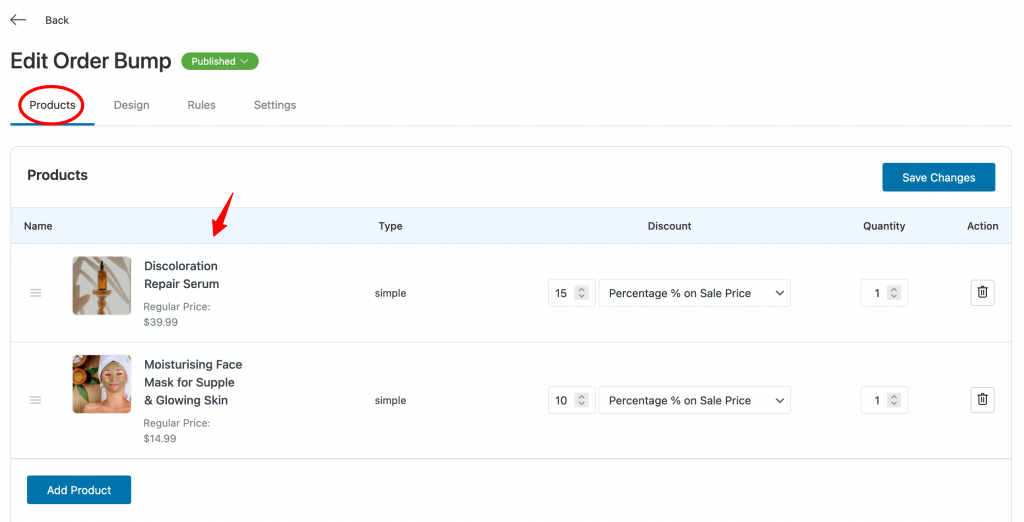Open the Settings tab

click(x=275, y=105)
